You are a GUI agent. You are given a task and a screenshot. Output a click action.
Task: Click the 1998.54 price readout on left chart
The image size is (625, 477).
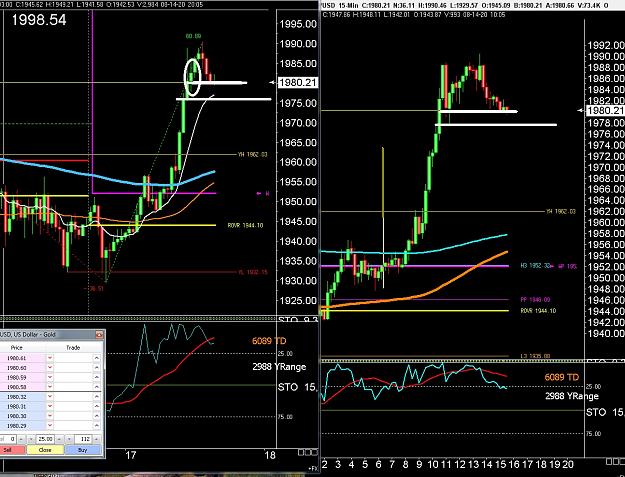tap(39, 20)
